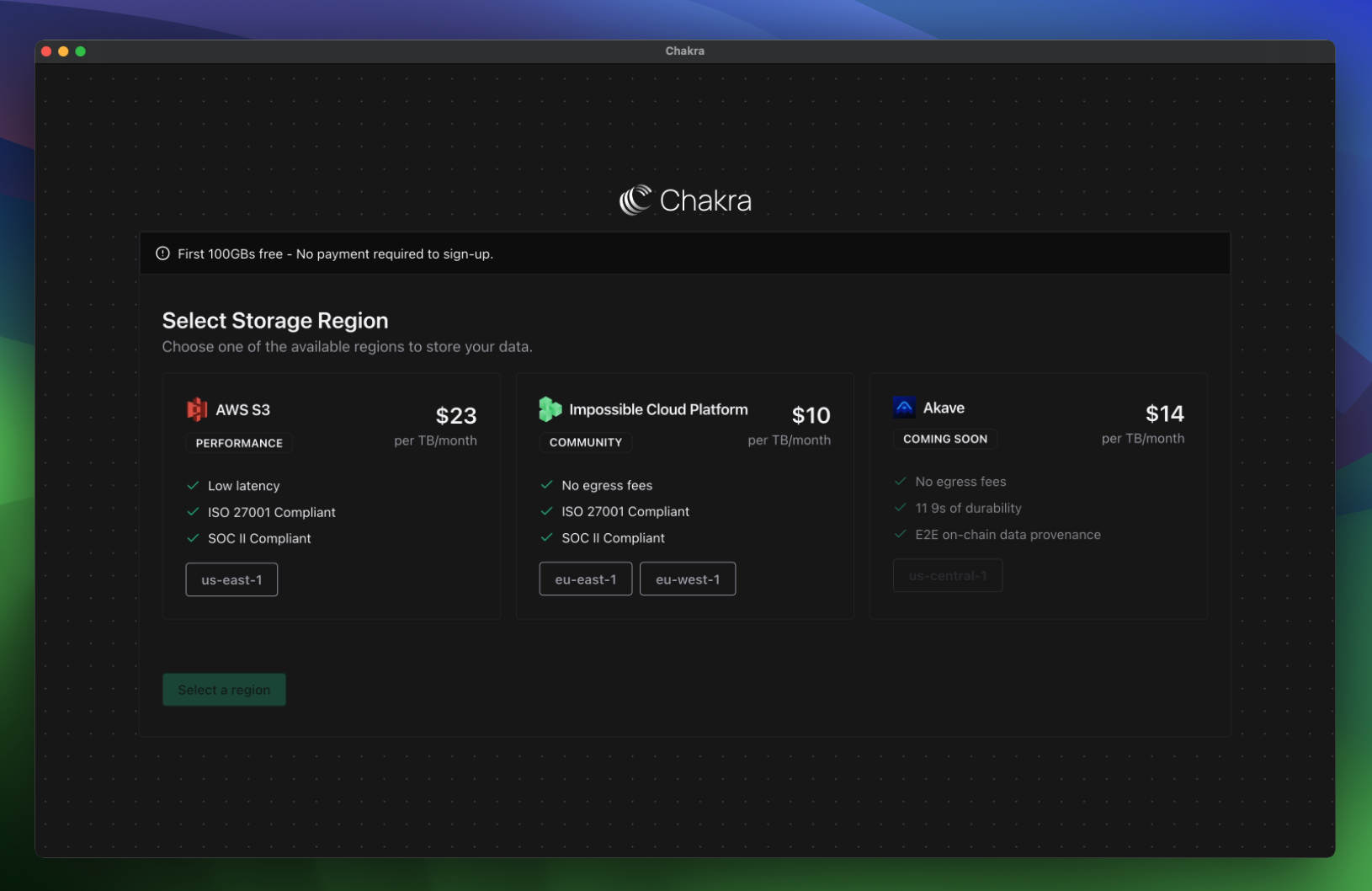Screen dimensions: 1372x891
Task: Click the Akave logo icon
Action: click(904, 408)
